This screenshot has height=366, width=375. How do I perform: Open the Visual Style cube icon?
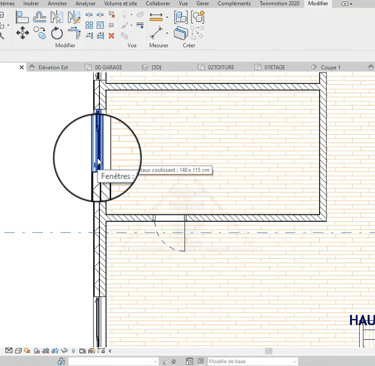[x=18, y=351]
